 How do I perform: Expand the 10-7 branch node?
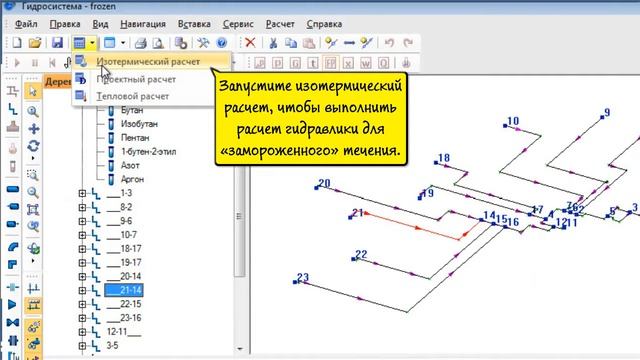click(x=82, y=235)
